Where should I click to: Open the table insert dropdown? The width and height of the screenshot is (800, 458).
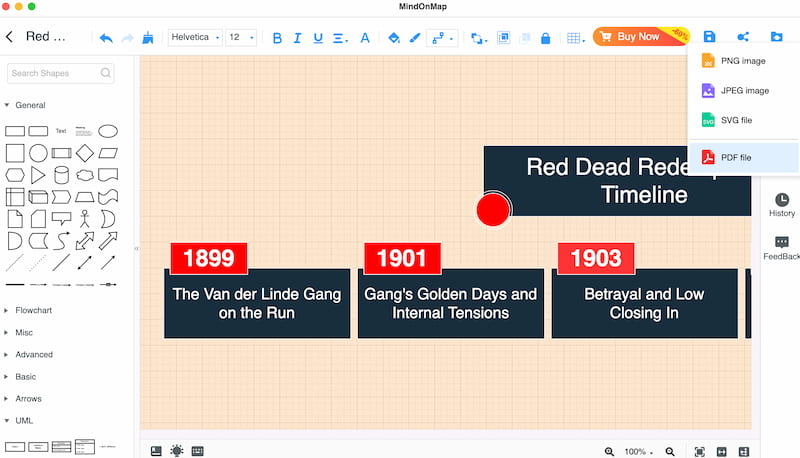click(576, 38)
